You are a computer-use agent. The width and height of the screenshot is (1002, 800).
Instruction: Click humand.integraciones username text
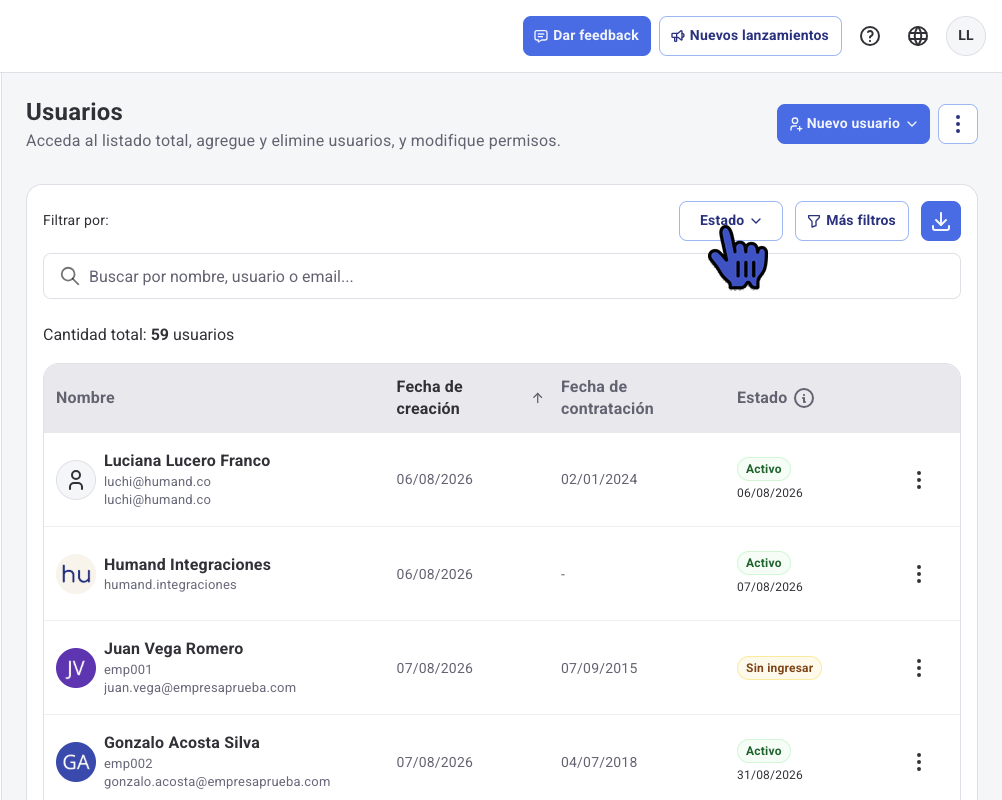click(x=170, y=585)
